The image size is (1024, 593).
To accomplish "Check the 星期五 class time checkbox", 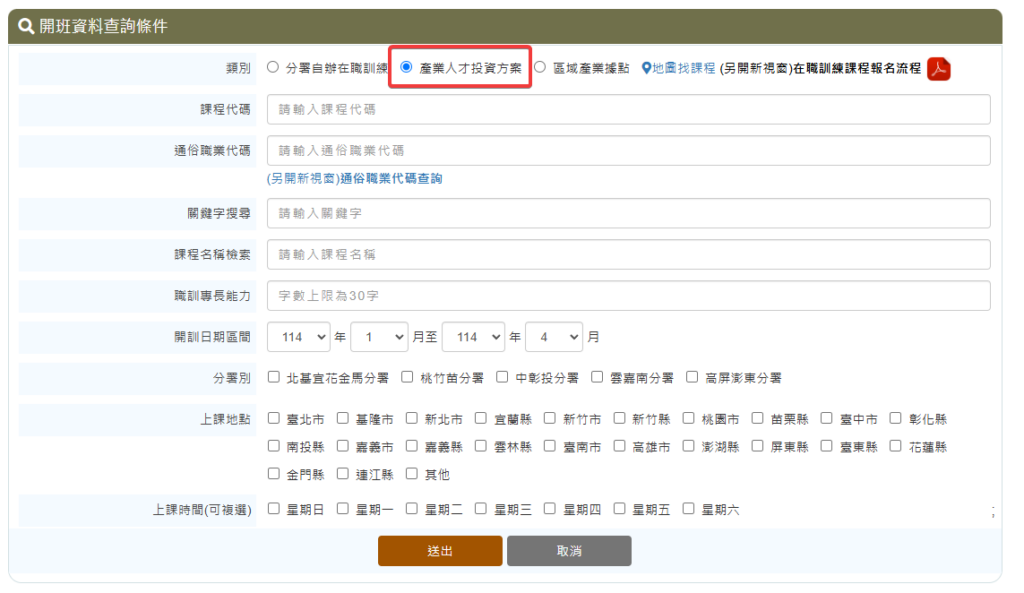I will click(x=619, y=508).
